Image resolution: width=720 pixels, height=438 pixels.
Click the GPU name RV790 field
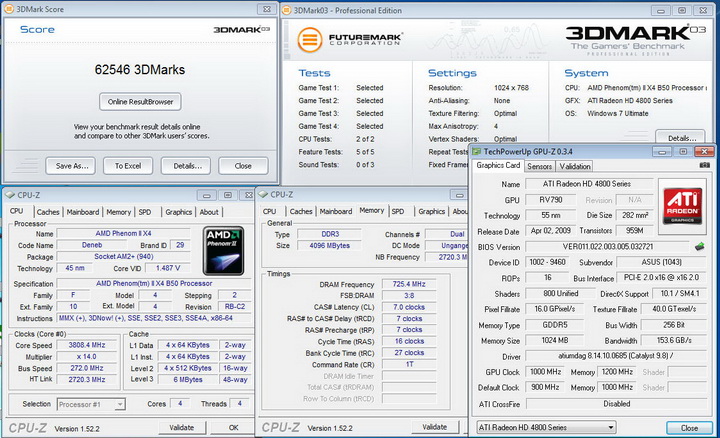point(550,200)
